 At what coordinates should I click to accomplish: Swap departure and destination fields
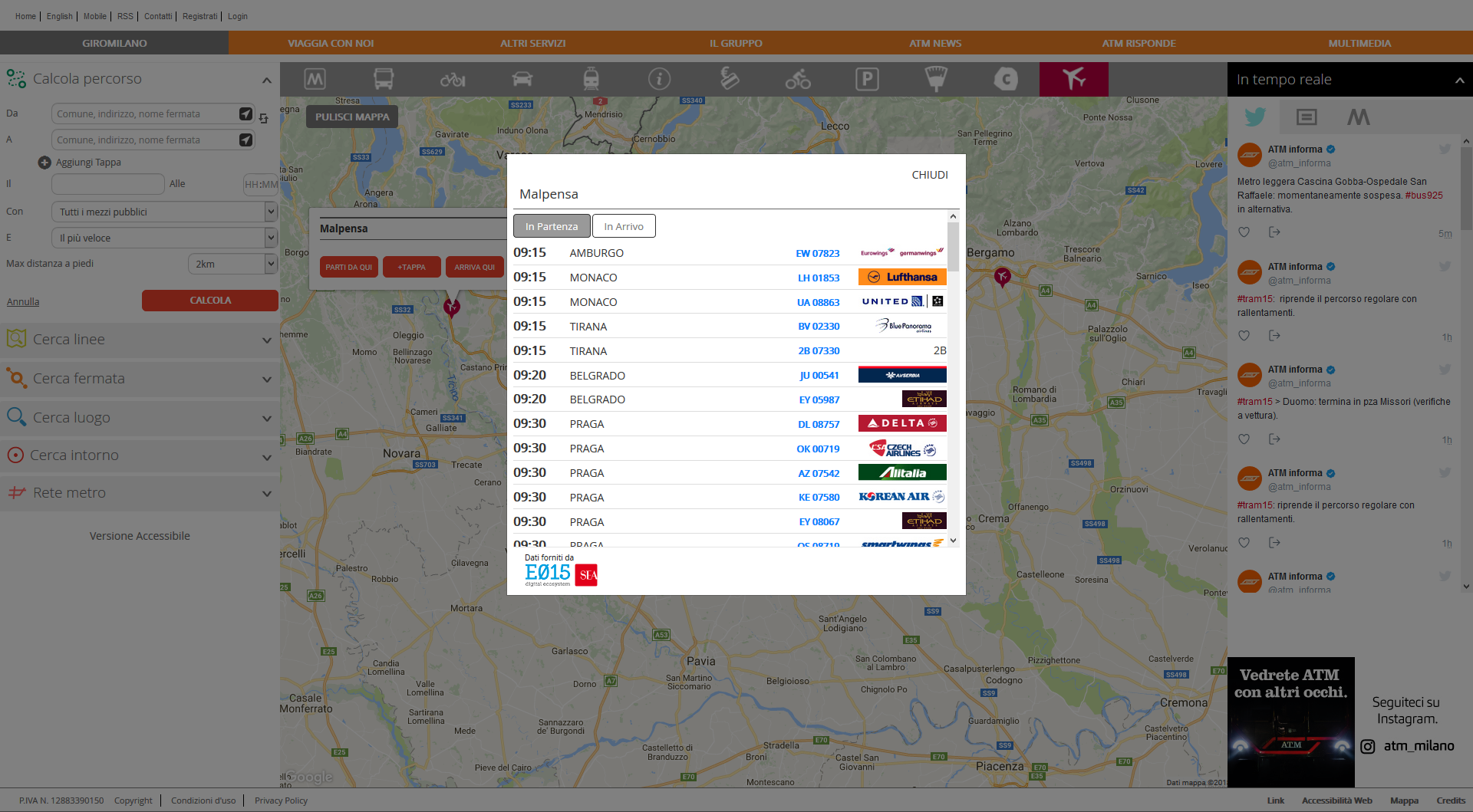[x=264, y=119]
